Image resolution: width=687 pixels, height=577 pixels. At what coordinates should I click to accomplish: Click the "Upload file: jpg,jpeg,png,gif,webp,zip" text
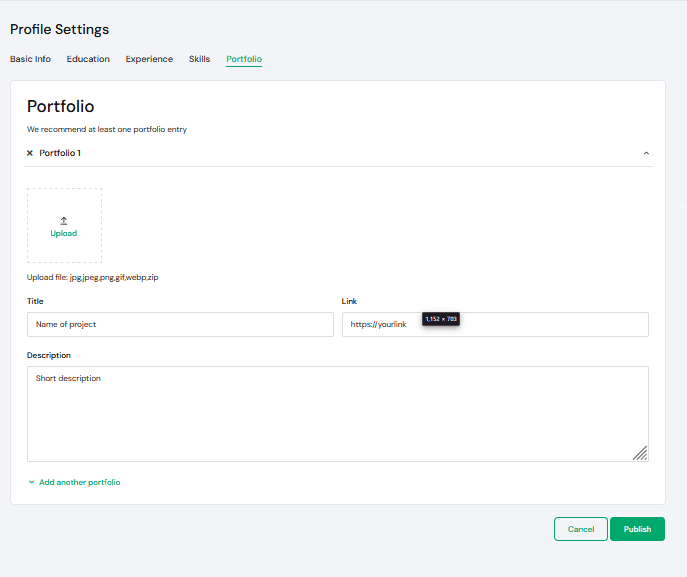pyautogui.click(x=92, y=277)
